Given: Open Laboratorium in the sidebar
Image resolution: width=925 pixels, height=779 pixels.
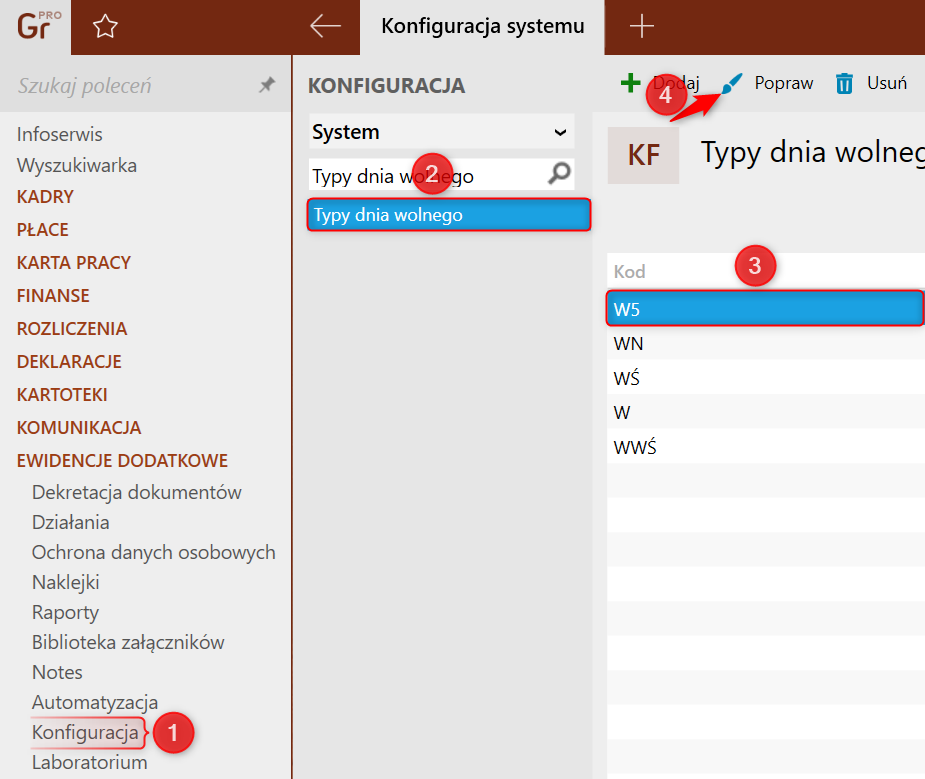Looking at the screenshot, I should click(90, 762).
